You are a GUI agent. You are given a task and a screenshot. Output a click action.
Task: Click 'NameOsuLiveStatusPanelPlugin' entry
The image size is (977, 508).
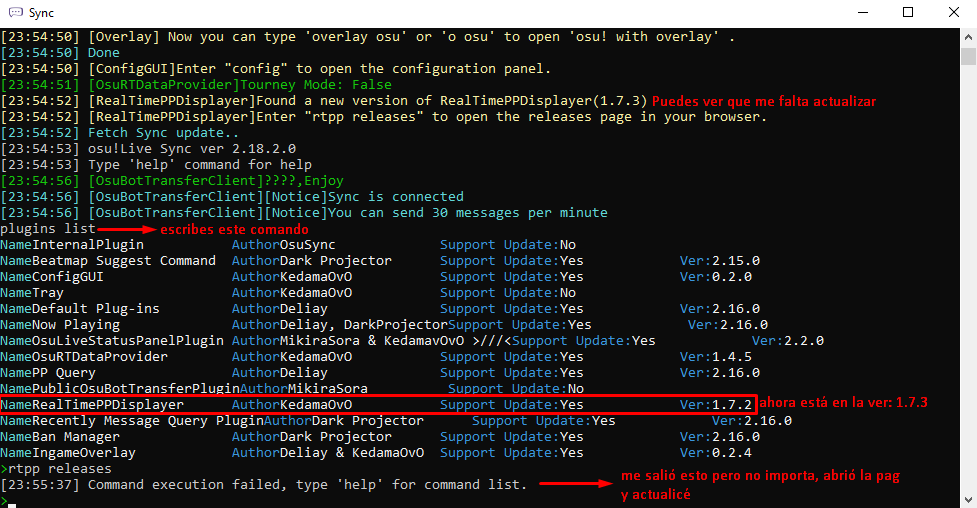(112, 341)
